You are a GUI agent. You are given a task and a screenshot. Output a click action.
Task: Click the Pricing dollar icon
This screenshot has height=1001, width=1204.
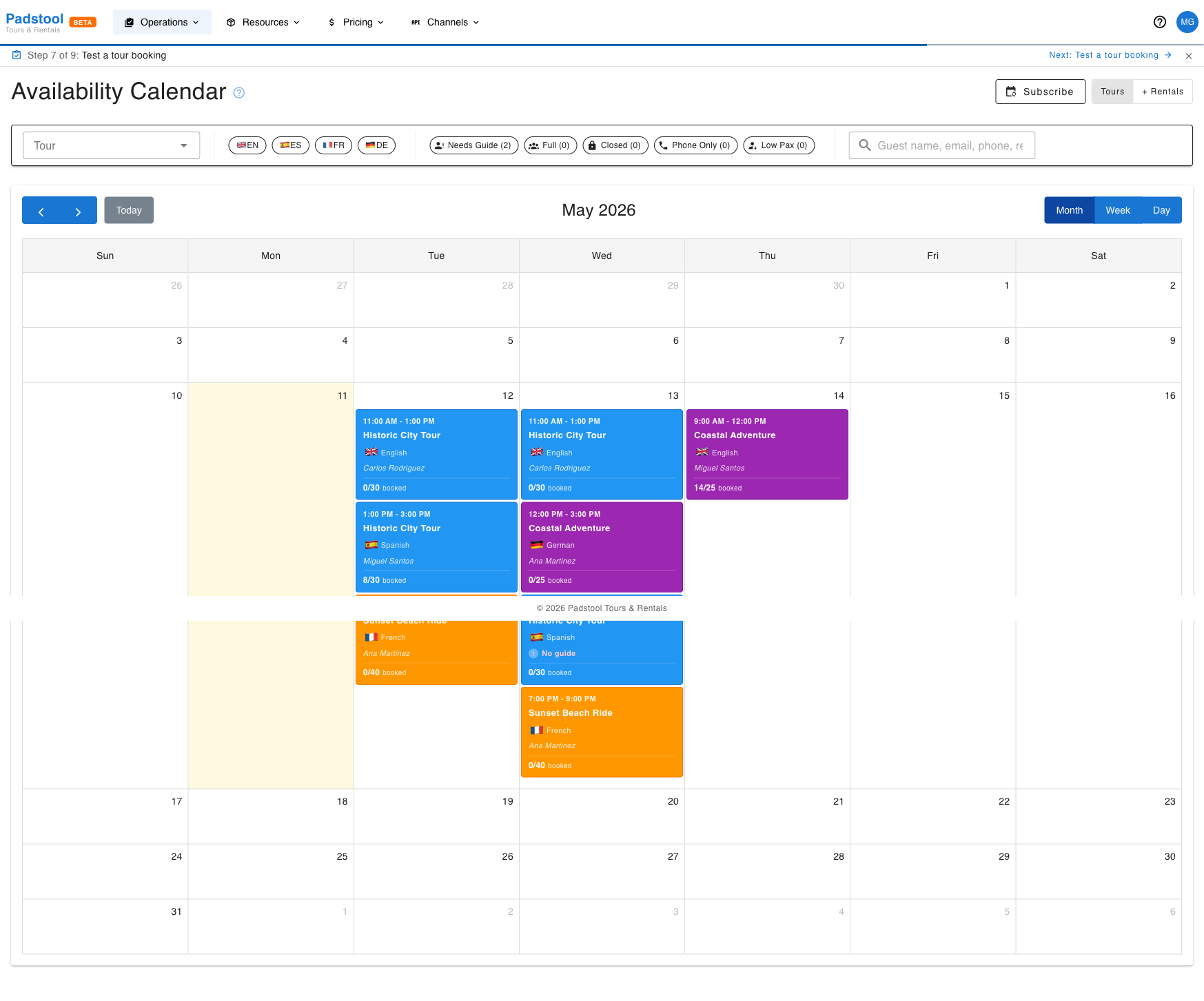pos(331,22)
